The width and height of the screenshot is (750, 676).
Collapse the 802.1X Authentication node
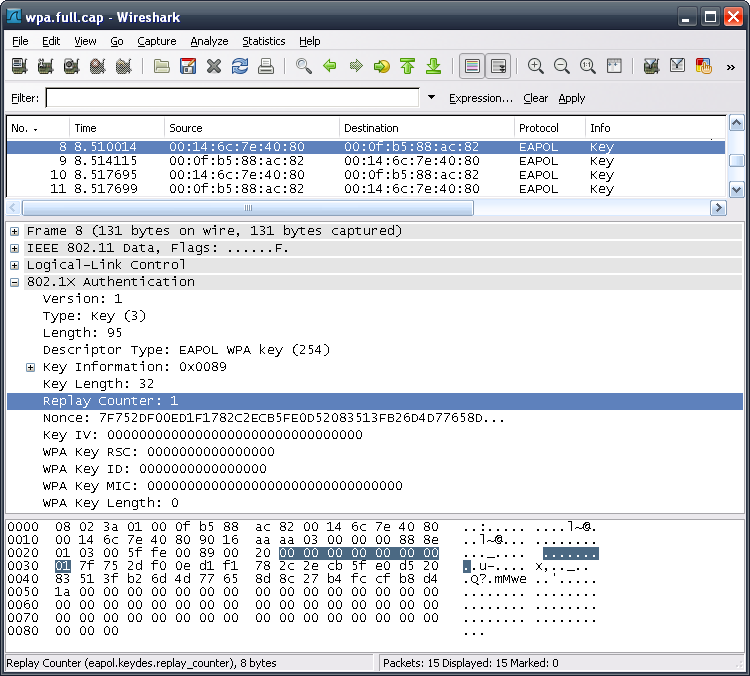click(x=15, y=282)
